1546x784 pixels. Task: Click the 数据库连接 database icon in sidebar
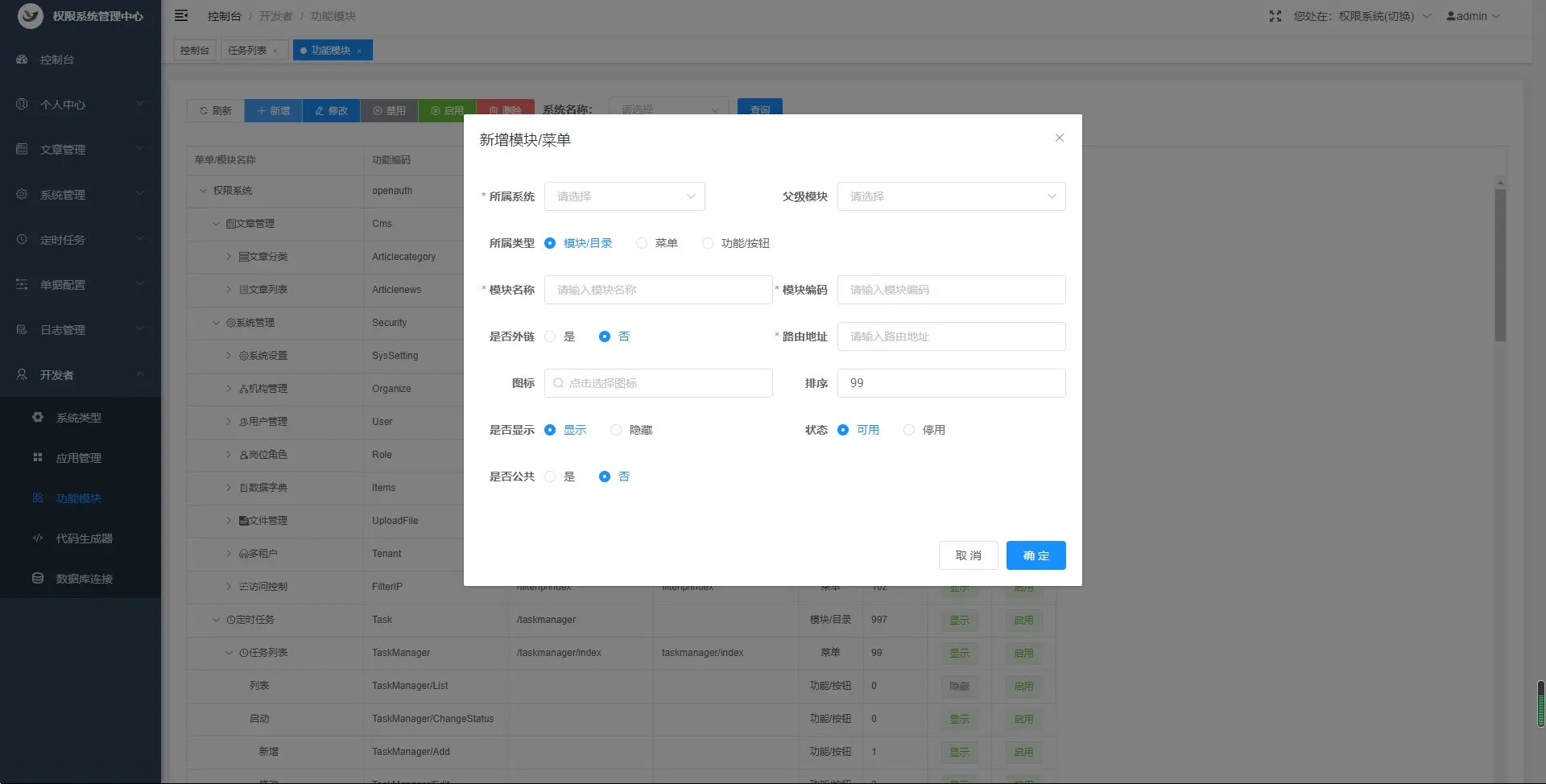[x=38, y=578]
